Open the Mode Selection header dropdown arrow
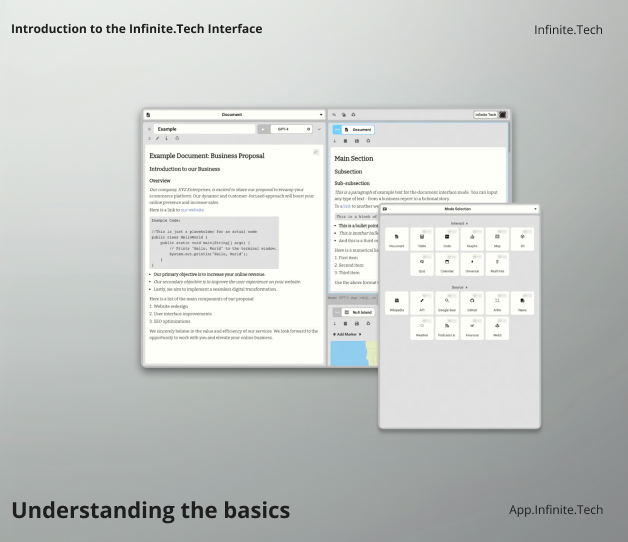This screenshot has height=542, width=628. tap(535, 209)
